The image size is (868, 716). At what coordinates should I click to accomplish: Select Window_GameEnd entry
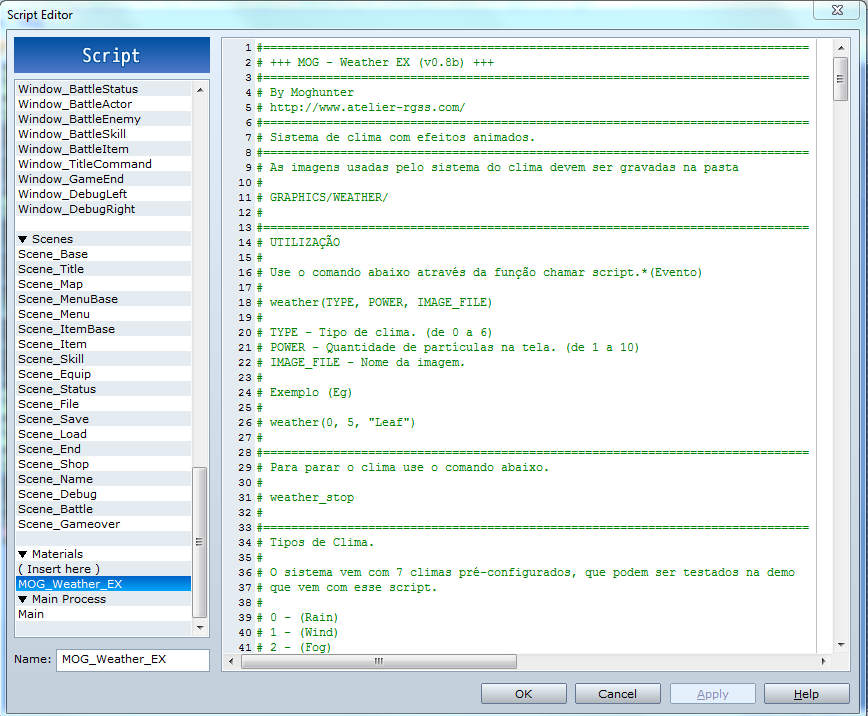click(x=57, y=178)
